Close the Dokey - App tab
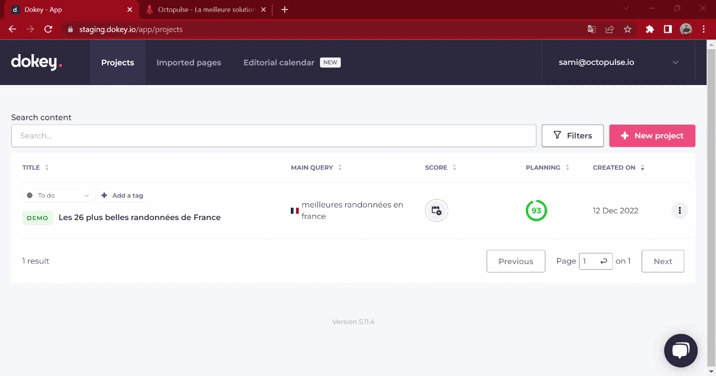Screen dimensions: 716x376 130,10
